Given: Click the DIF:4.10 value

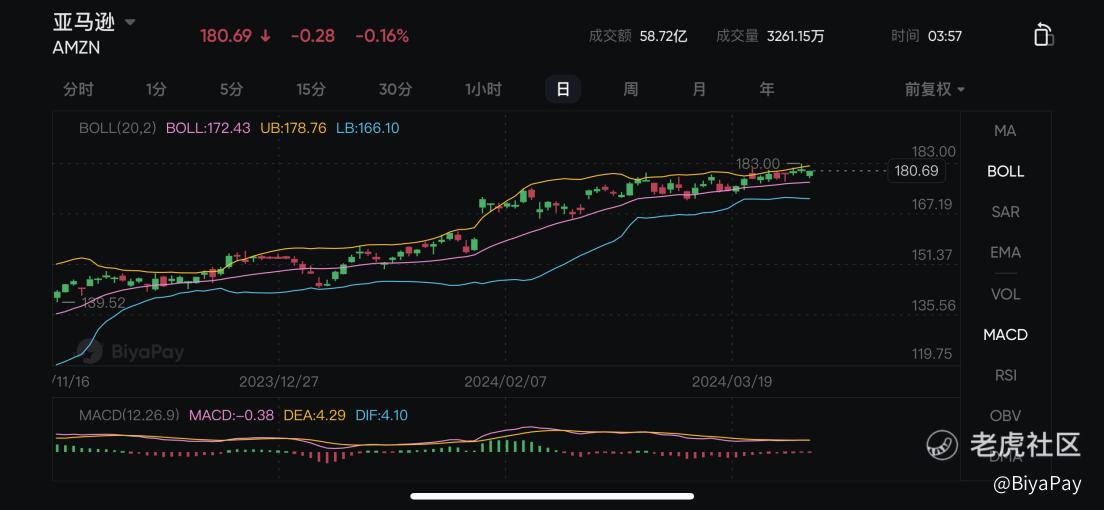Looking at the screenshot, I should [x=381, y=415].
